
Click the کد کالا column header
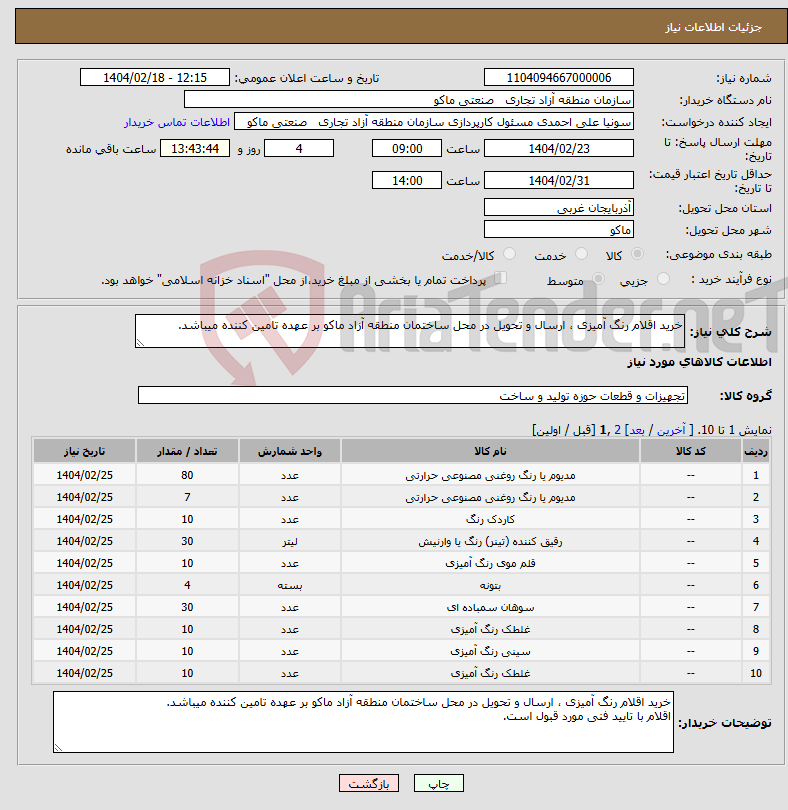[691, 451]
